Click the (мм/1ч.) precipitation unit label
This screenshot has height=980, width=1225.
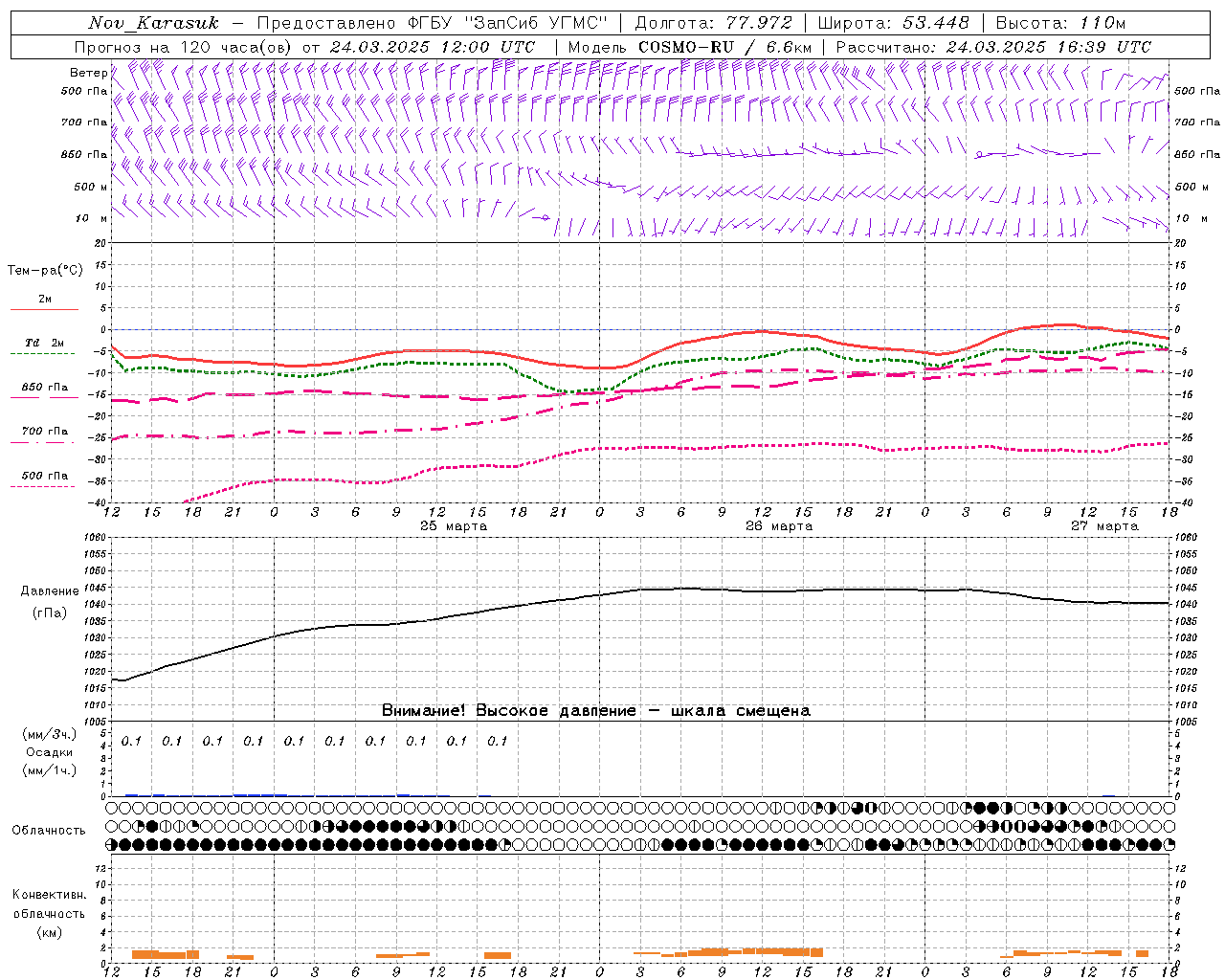pos(49,770)
